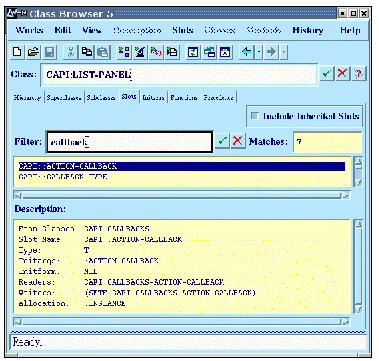Click the Class Browser window title icon
Image resolution: width=379 pixels, height=361 pixels.
tap(17, 13)
